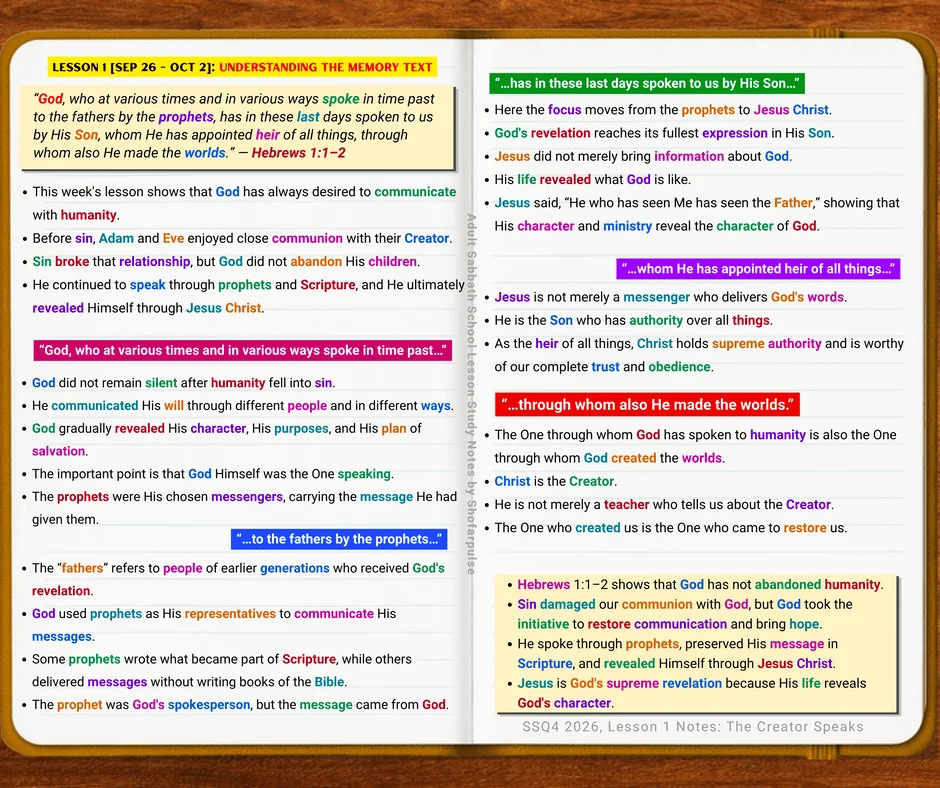Select the word 'messengers' in 'His chosen messengers'
Viewport: 940px width, 788px height.
tap(246, 497)
